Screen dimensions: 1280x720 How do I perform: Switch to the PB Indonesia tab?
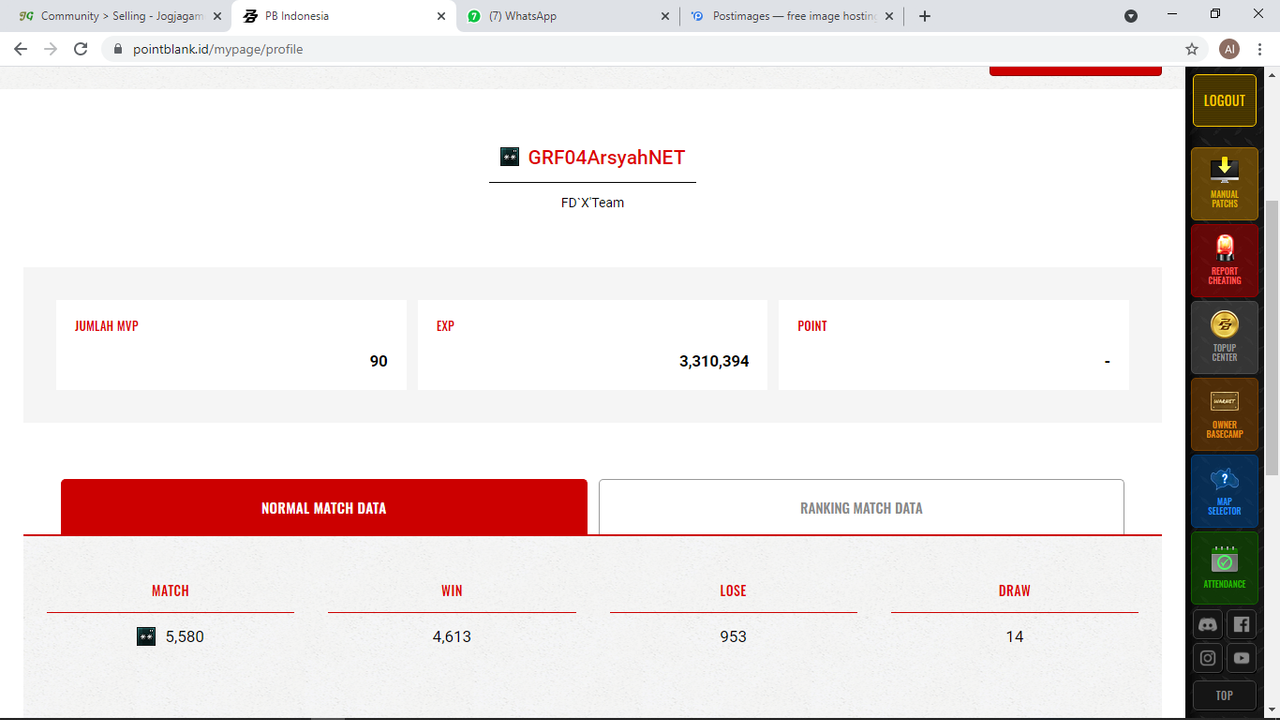click(343, 16)
